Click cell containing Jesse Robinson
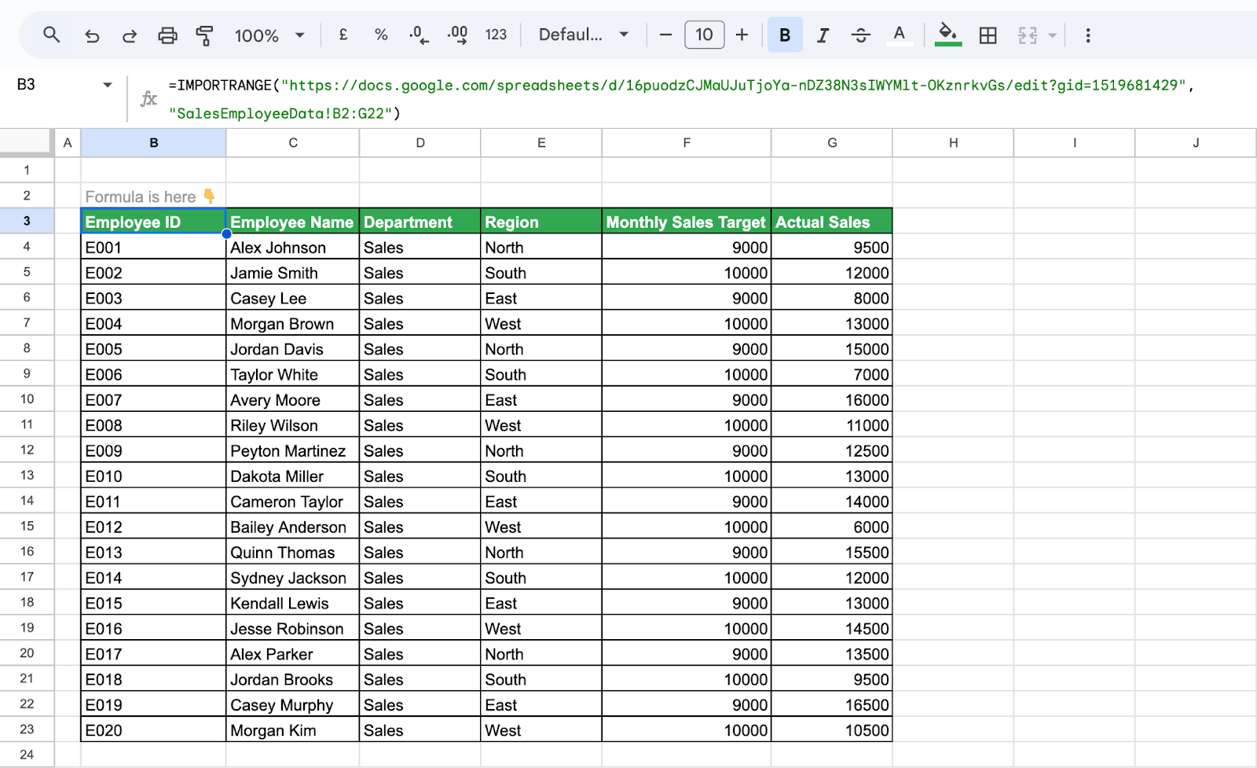Image resolution: width=1257 pixels, height=768 pixels. point(293,628)
